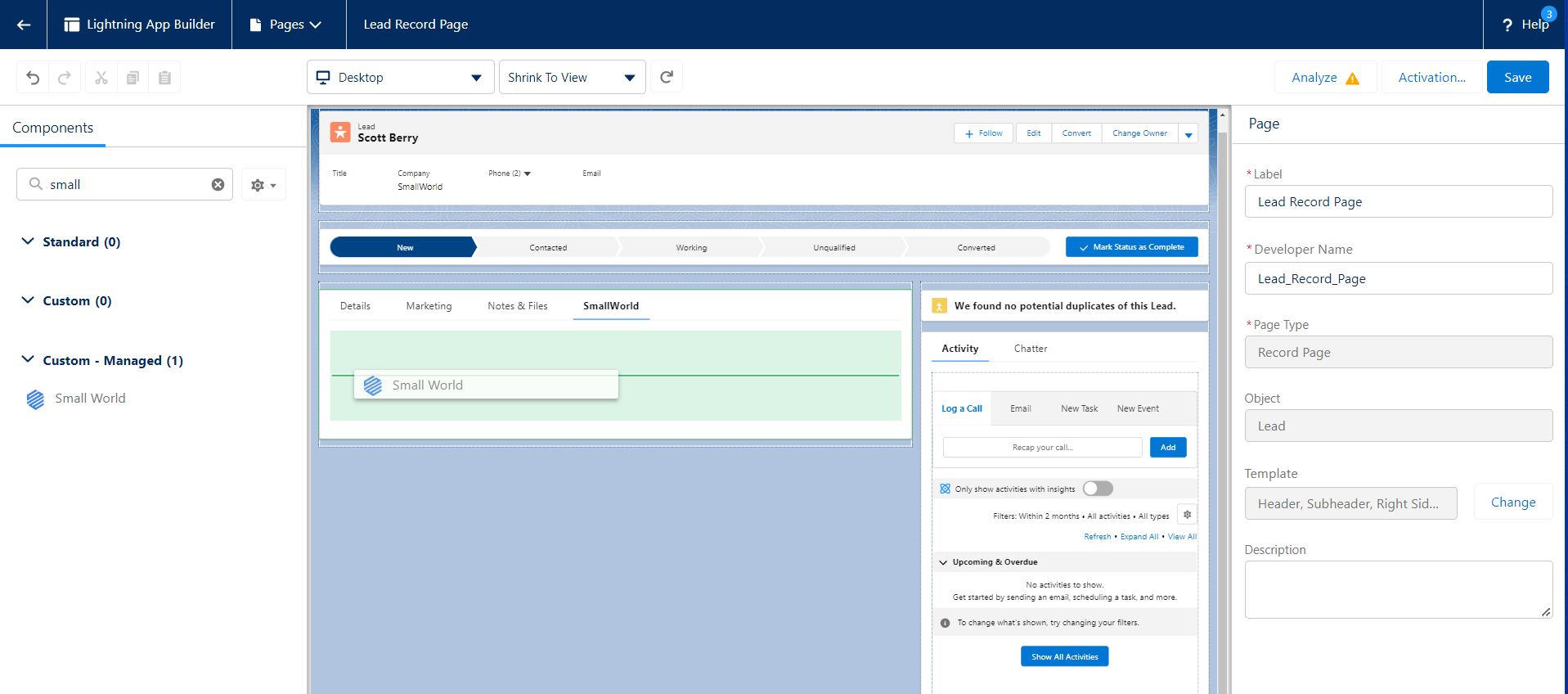Image resolution: width=1568 pixels, height=694 pixels.
Task: Collapse the Upcoming & Overdue section
Action: pyautogui.click(x=943, y=562)
